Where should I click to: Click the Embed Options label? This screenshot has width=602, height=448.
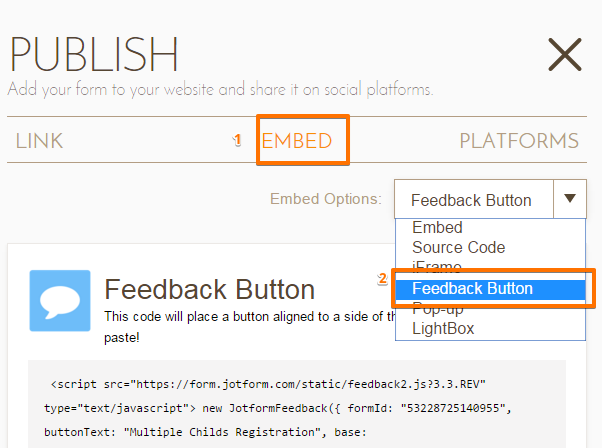click(326, 199)
